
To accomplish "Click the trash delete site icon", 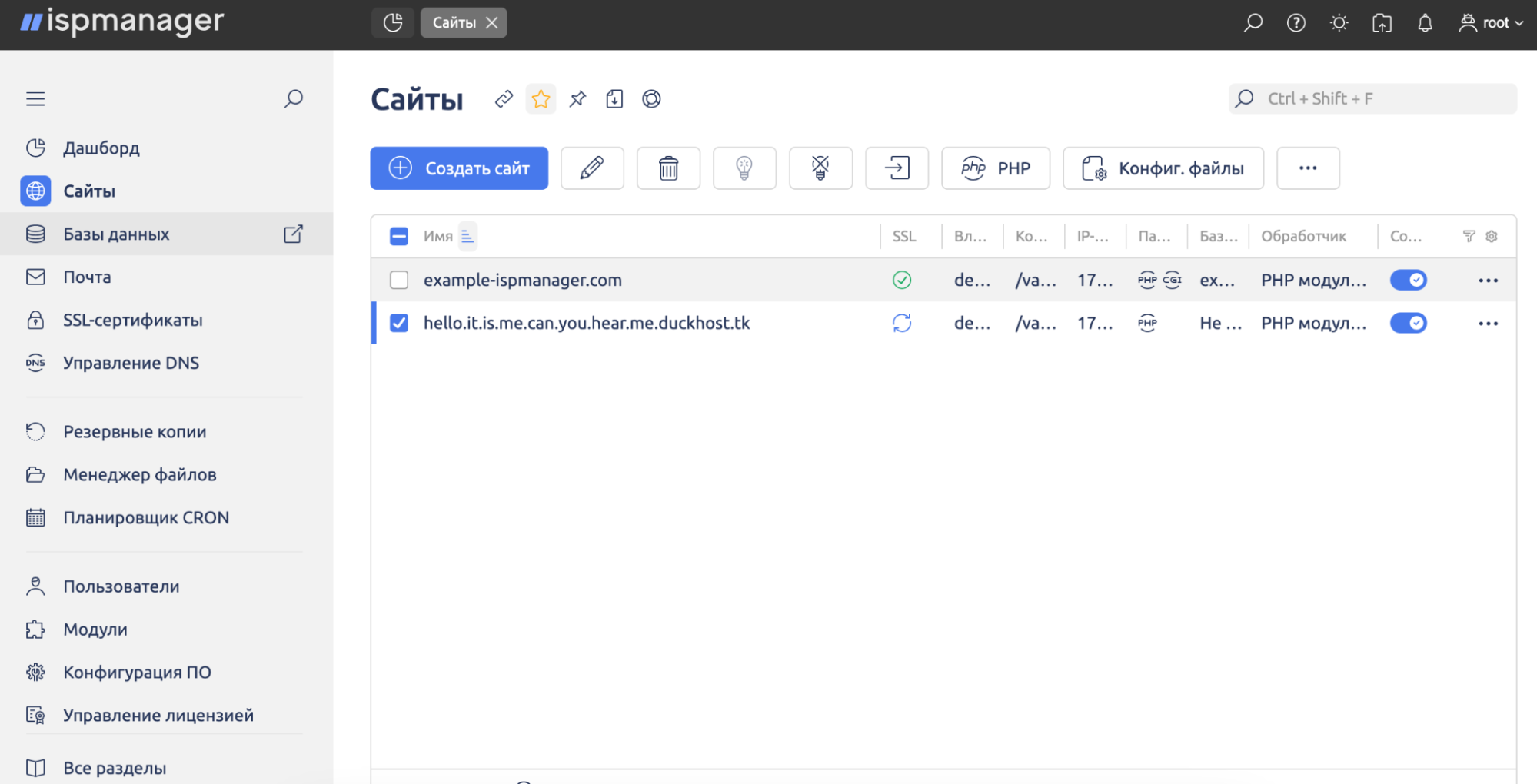I will (x=668, y=168).
